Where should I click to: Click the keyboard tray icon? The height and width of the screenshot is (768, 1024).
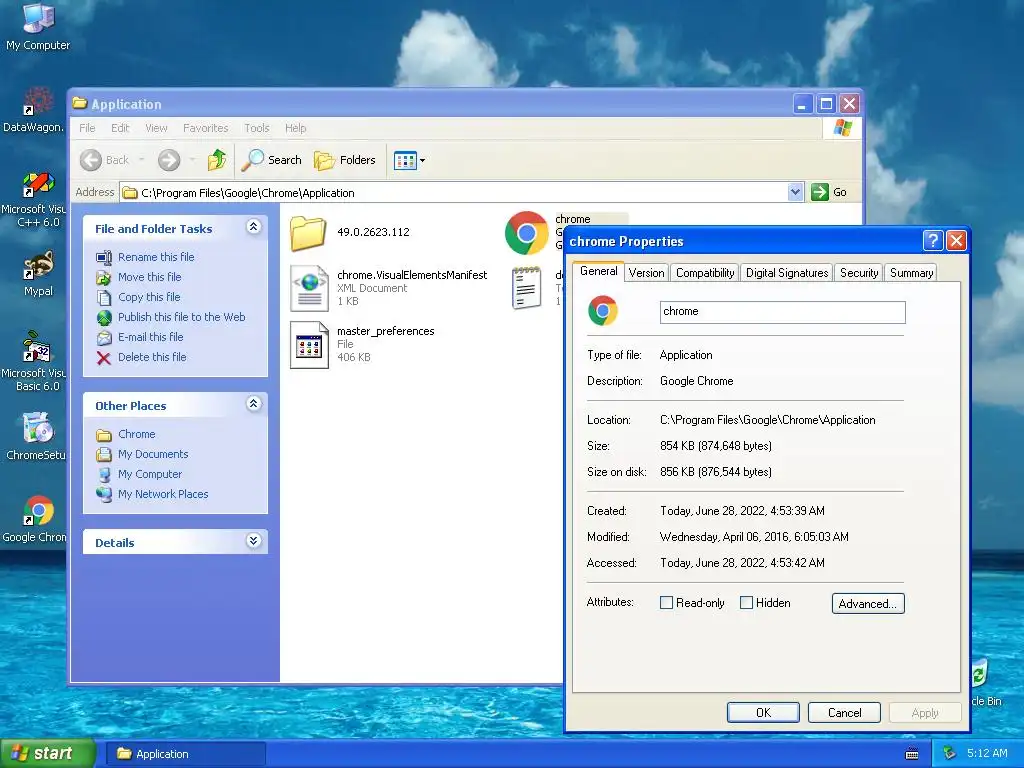pos(912,754)
